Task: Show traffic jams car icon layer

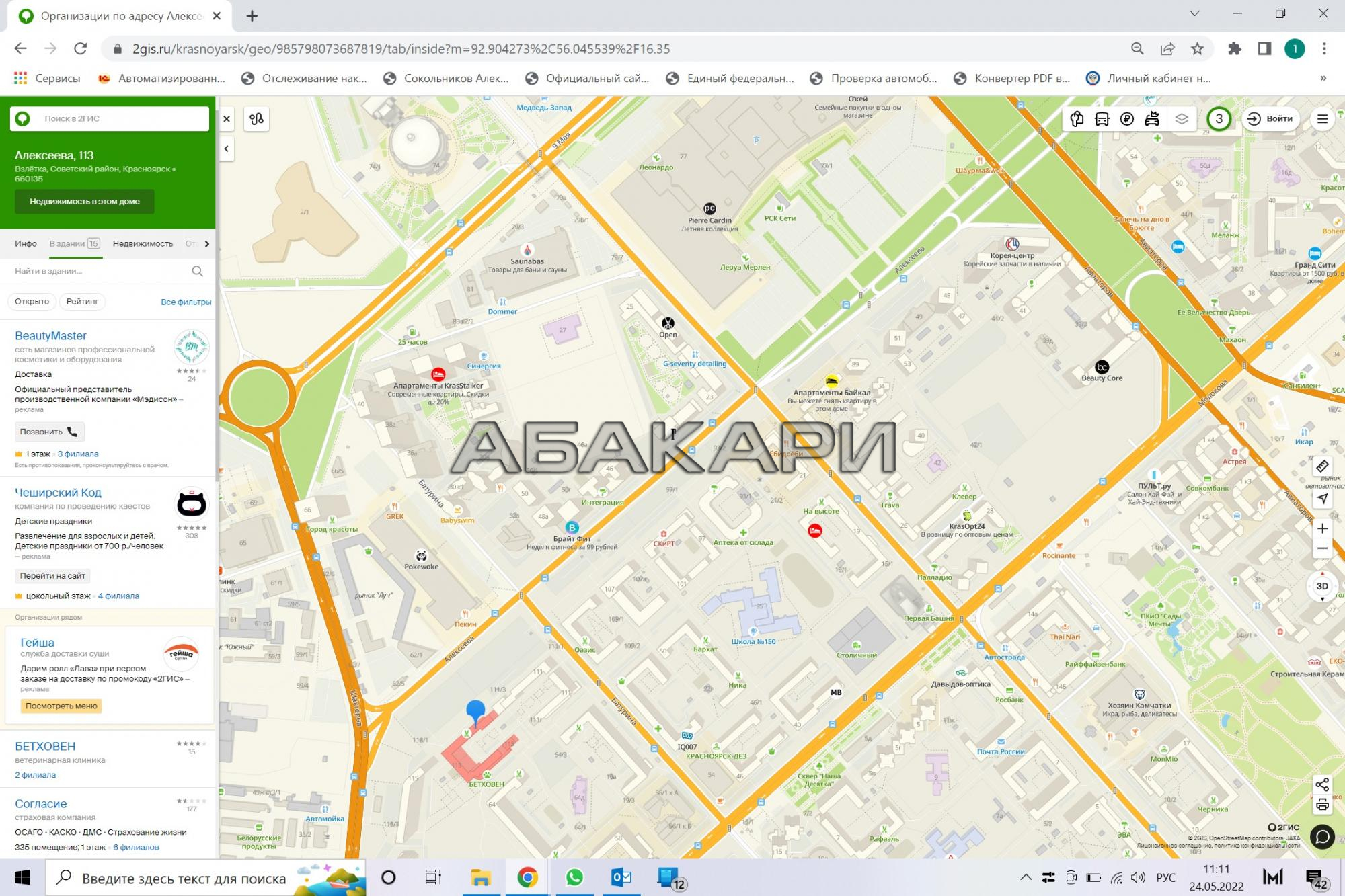Action: click(x=1152, y=119)
